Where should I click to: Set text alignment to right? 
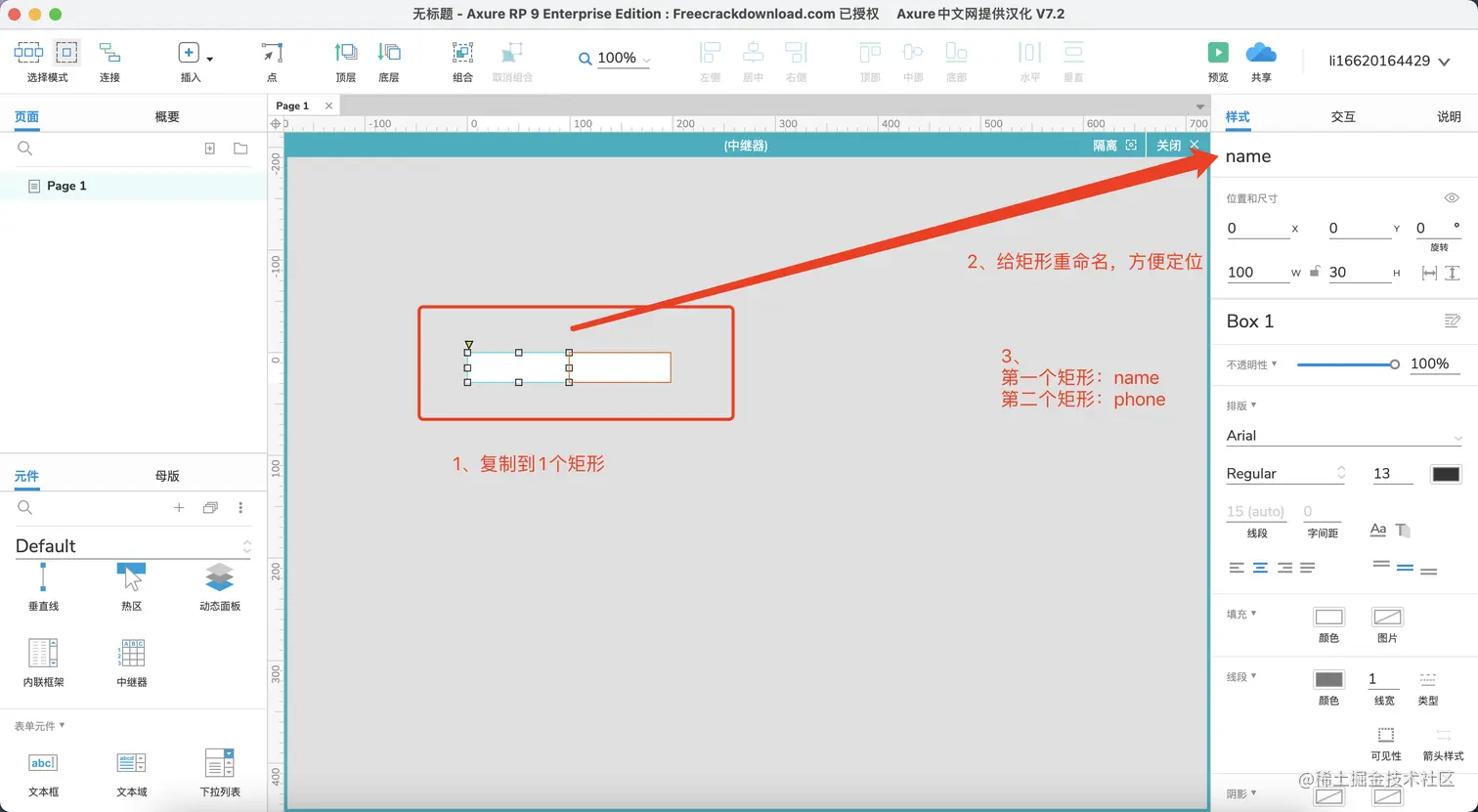(1284, 568)
